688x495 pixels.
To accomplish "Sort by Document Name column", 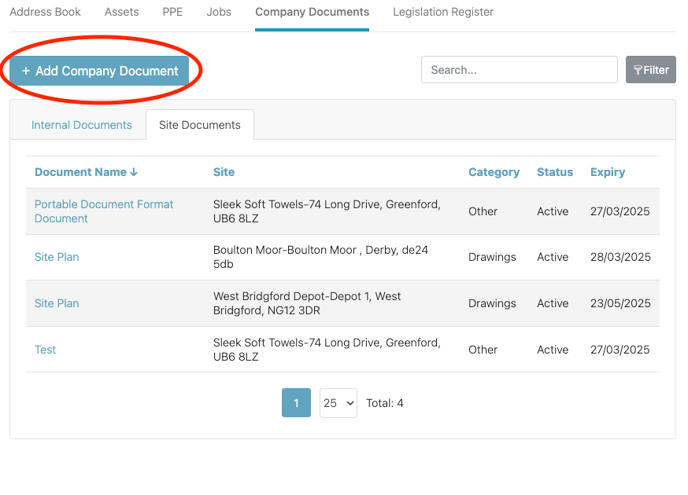I will [x=86, y=172].
